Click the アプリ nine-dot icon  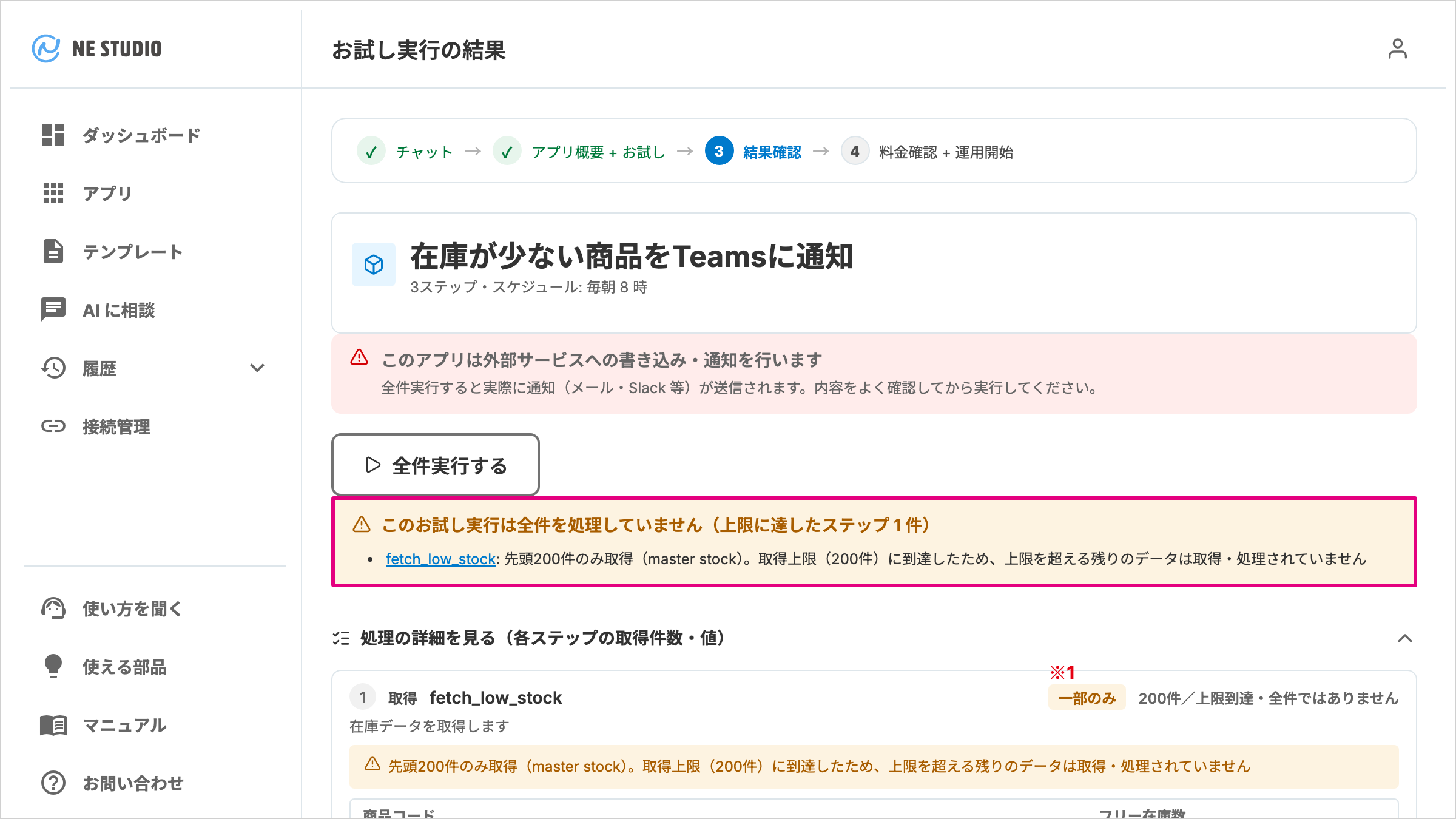(53, 193)
